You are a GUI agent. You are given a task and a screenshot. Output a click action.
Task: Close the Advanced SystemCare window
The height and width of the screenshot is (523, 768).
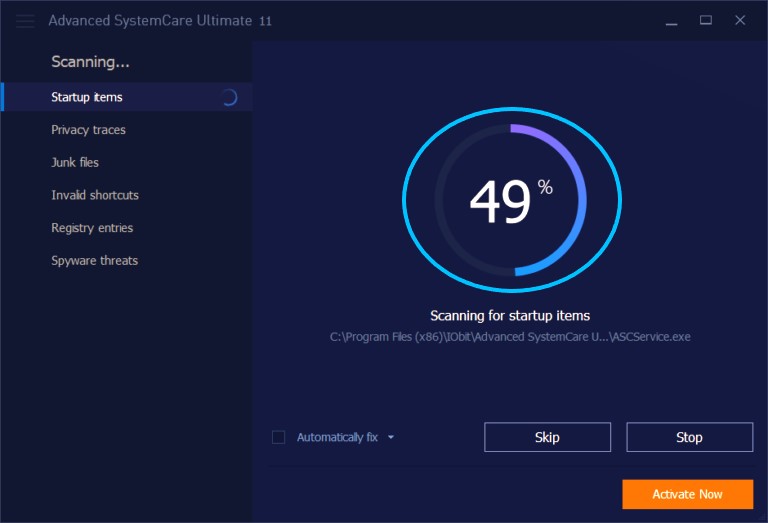(740, 20)
